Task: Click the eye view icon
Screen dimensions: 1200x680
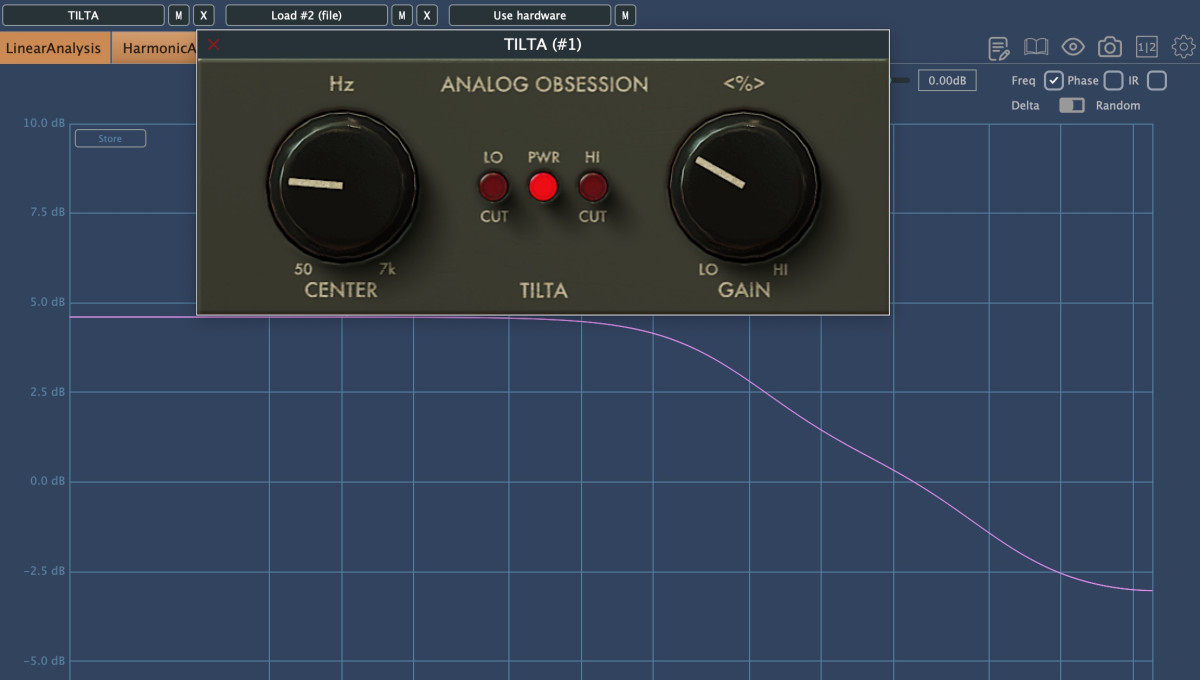Action: (x=1073, y=47)
